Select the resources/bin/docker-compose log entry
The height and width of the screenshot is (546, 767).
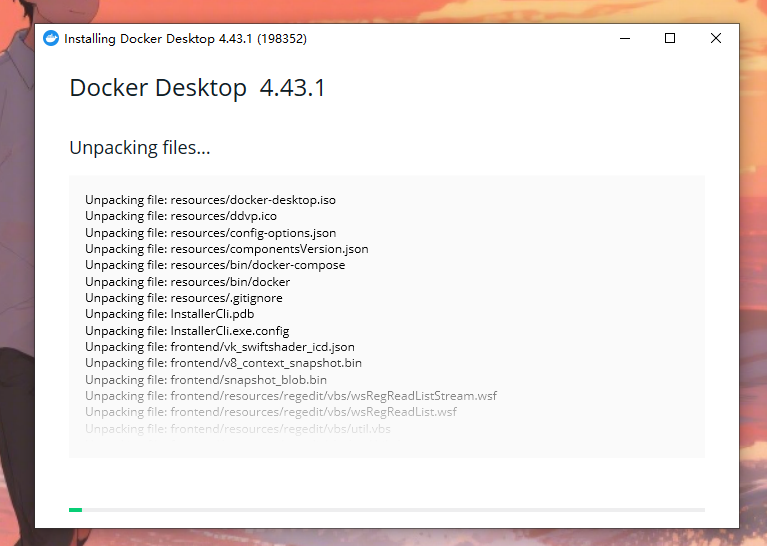pos(215,265)
